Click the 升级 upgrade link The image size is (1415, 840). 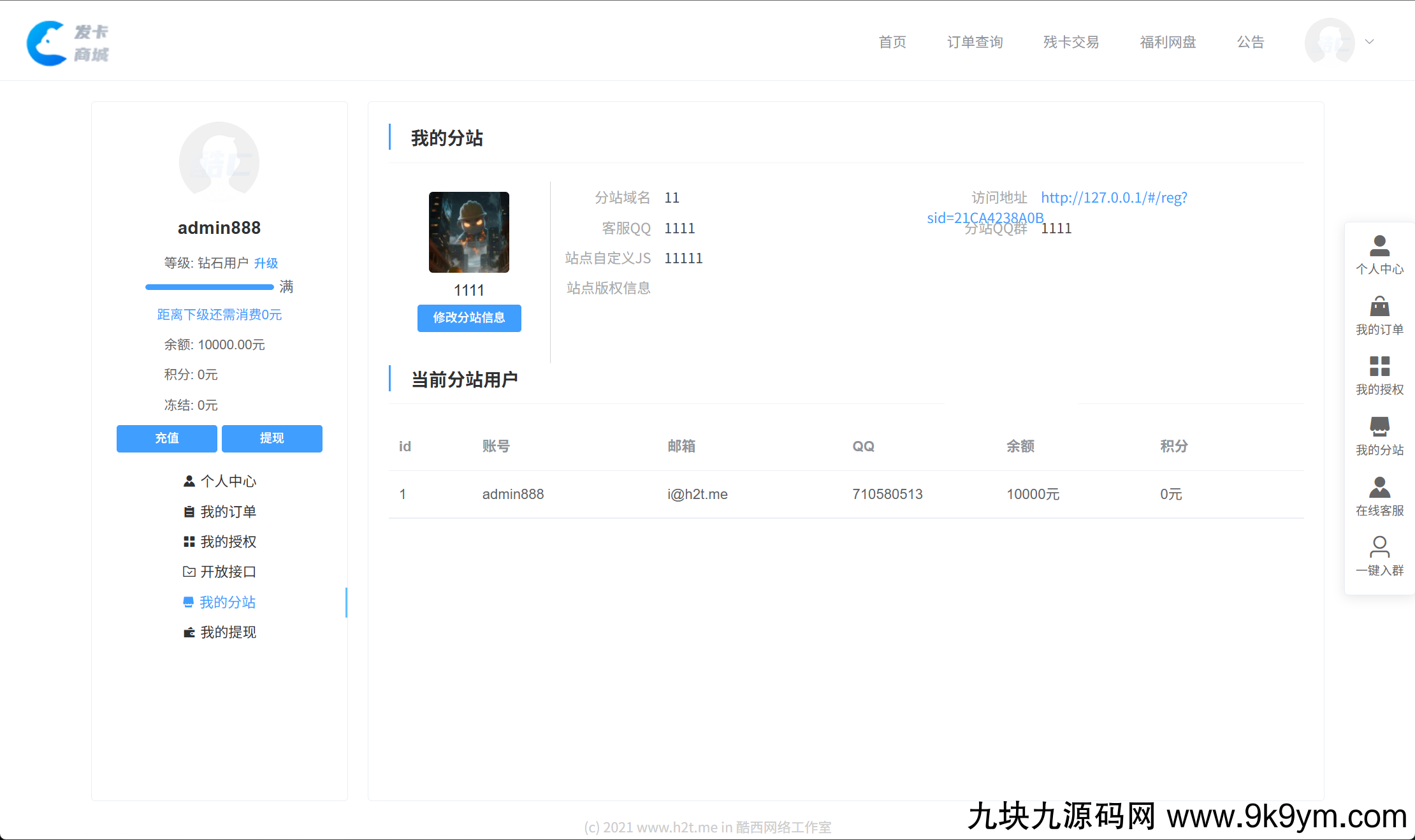point(266,263)
